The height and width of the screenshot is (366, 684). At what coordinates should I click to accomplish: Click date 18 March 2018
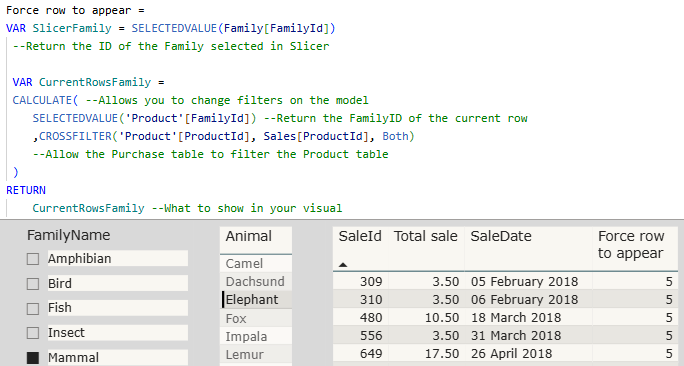click(516, 318)
